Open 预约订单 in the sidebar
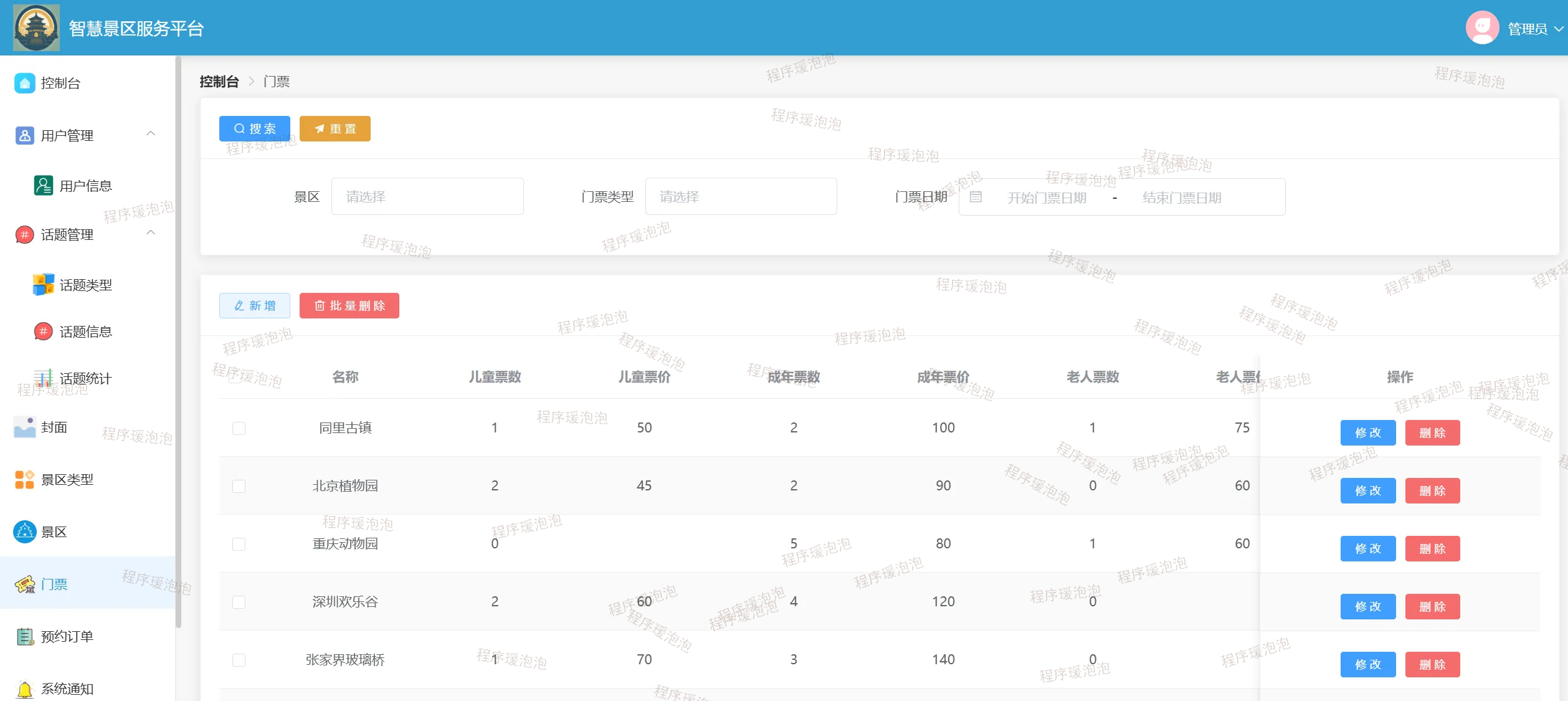 (x=67, y=636)
